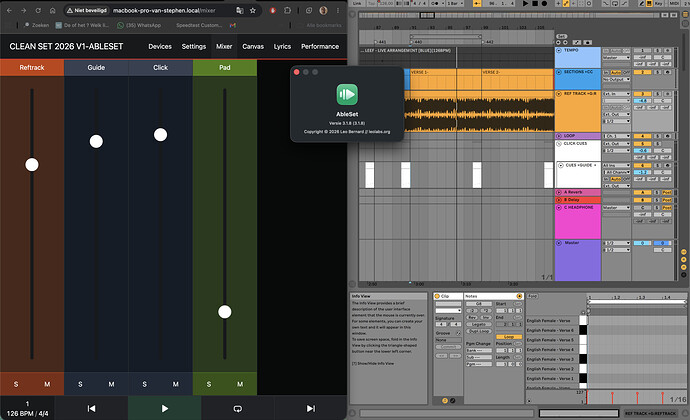Toggle automation arm in Ableton control bar
This screenshot has width=690, height=420.
point(566,4)
